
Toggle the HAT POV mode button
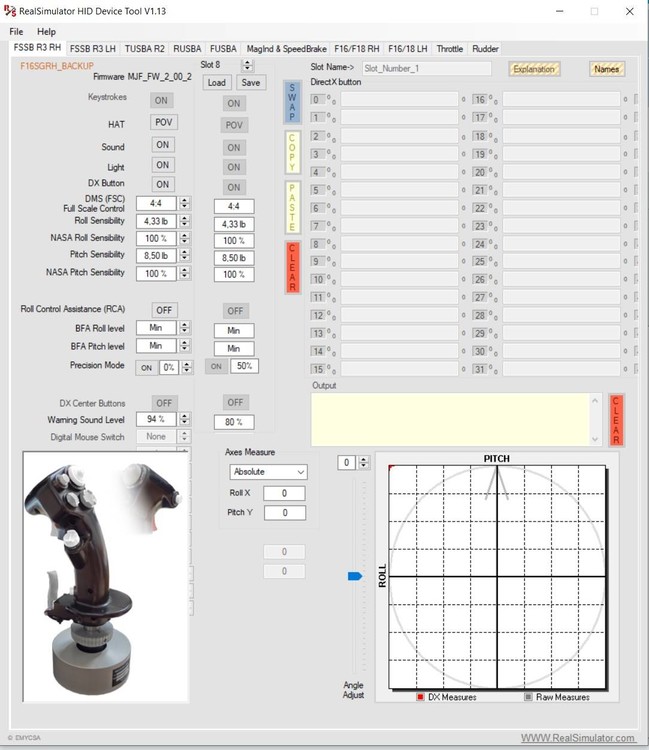coord(164,122)
